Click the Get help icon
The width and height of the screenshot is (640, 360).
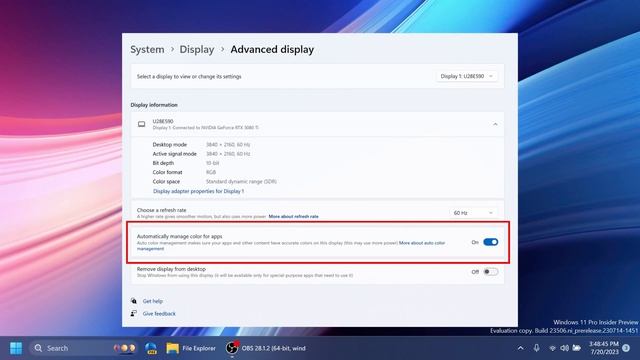(134, 301)
